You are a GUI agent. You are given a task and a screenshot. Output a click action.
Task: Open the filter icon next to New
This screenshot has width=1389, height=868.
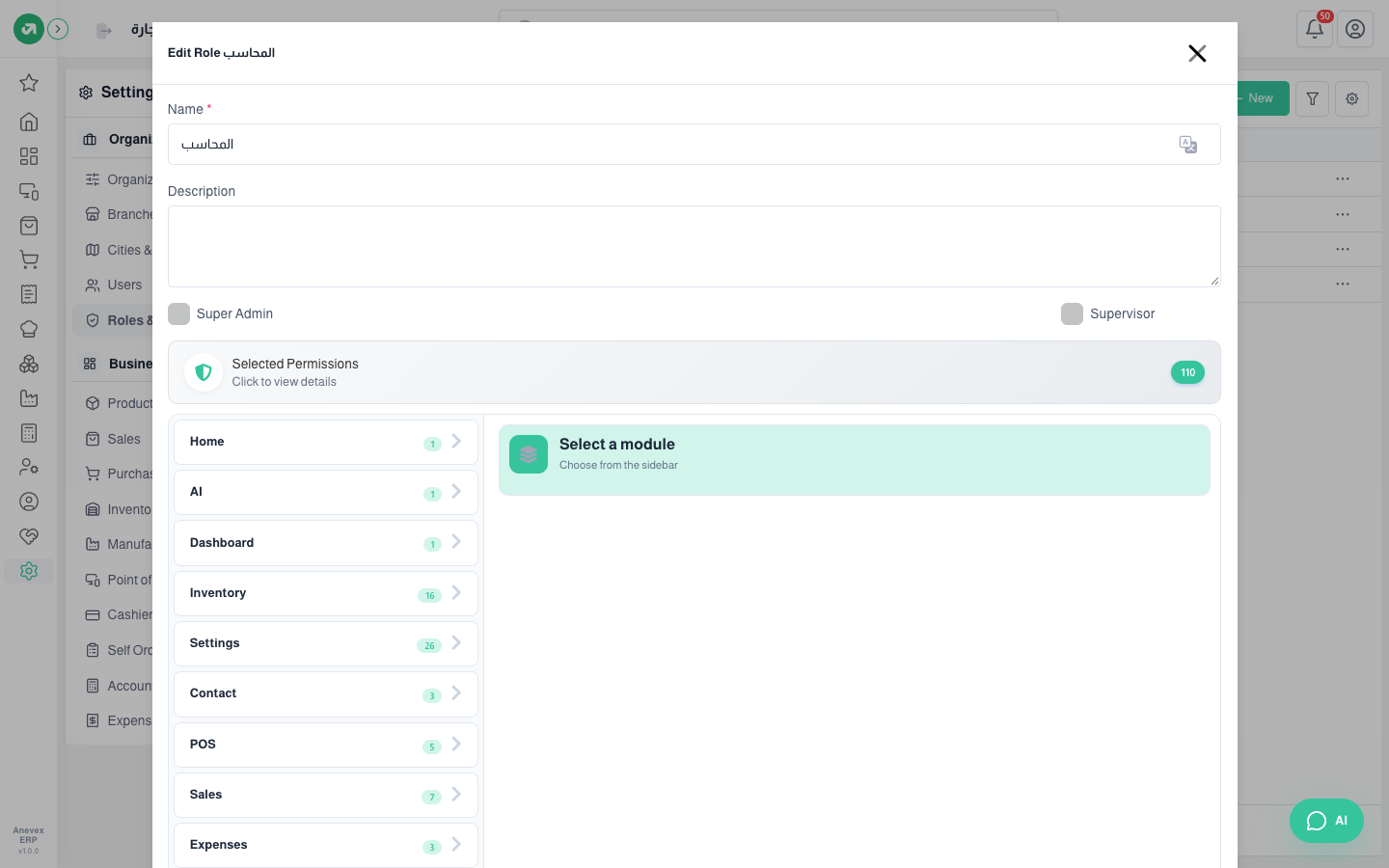1312,98
